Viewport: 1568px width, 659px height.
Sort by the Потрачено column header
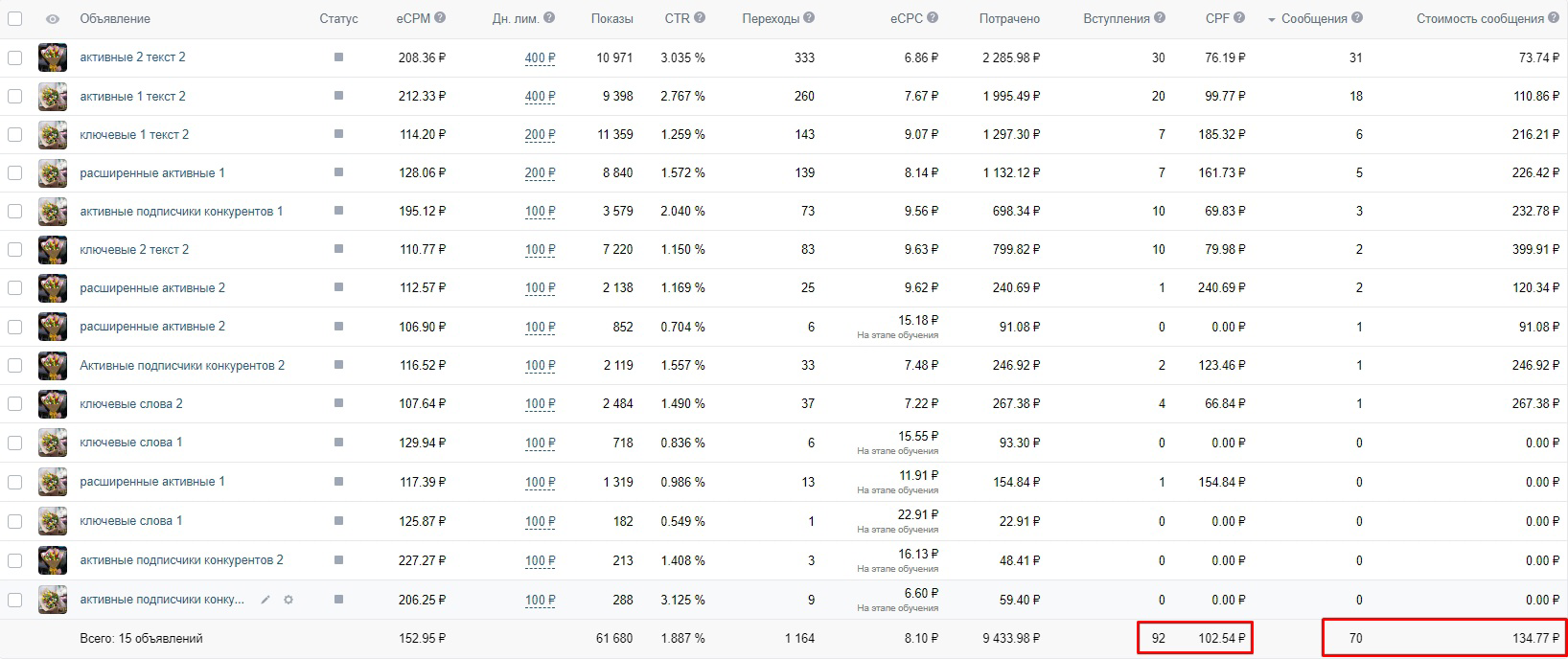pos(1009,18)
